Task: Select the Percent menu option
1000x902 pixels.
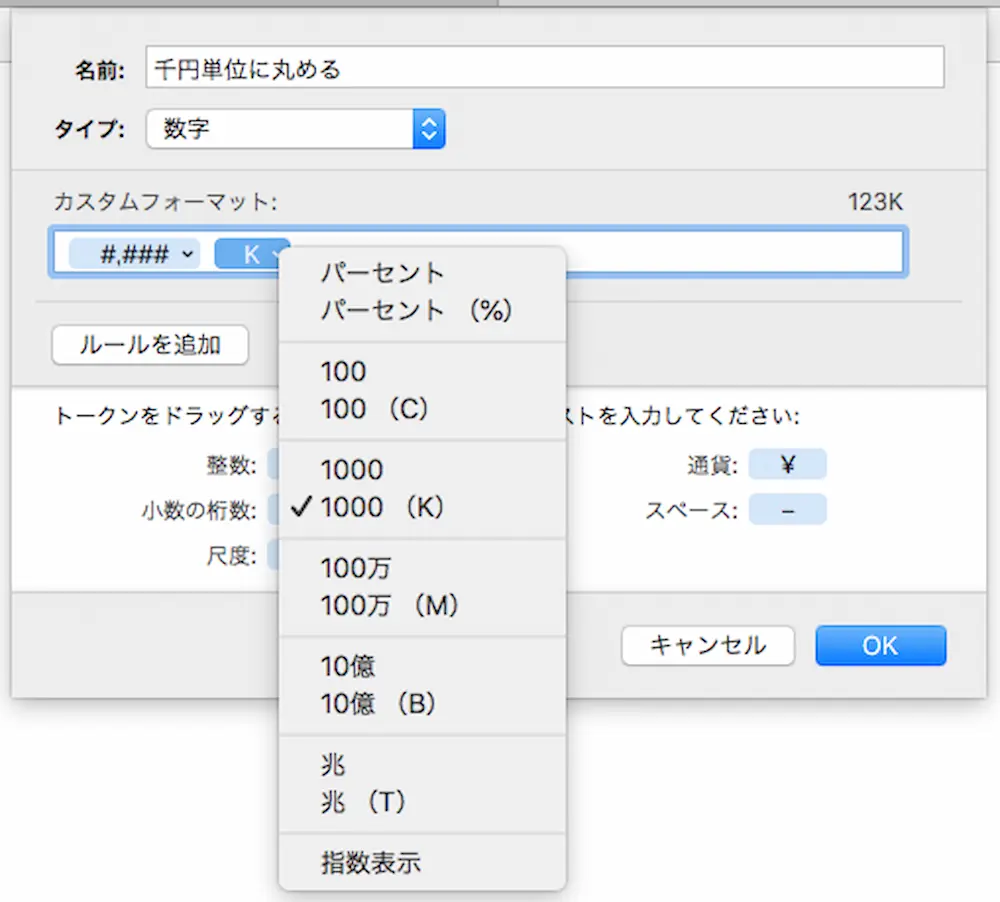Action: click(382, 273)
